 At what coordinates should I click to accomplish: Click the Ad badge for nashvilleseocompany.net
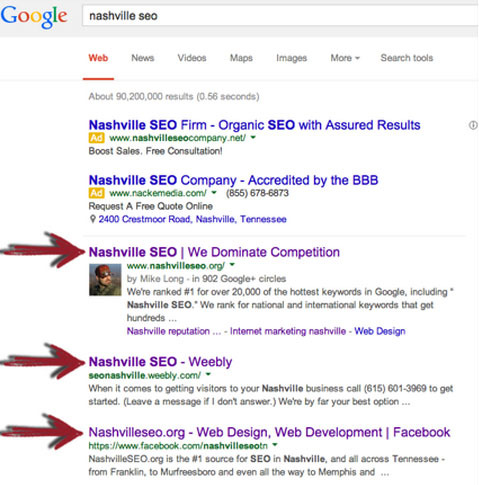[x=96, y=138]
